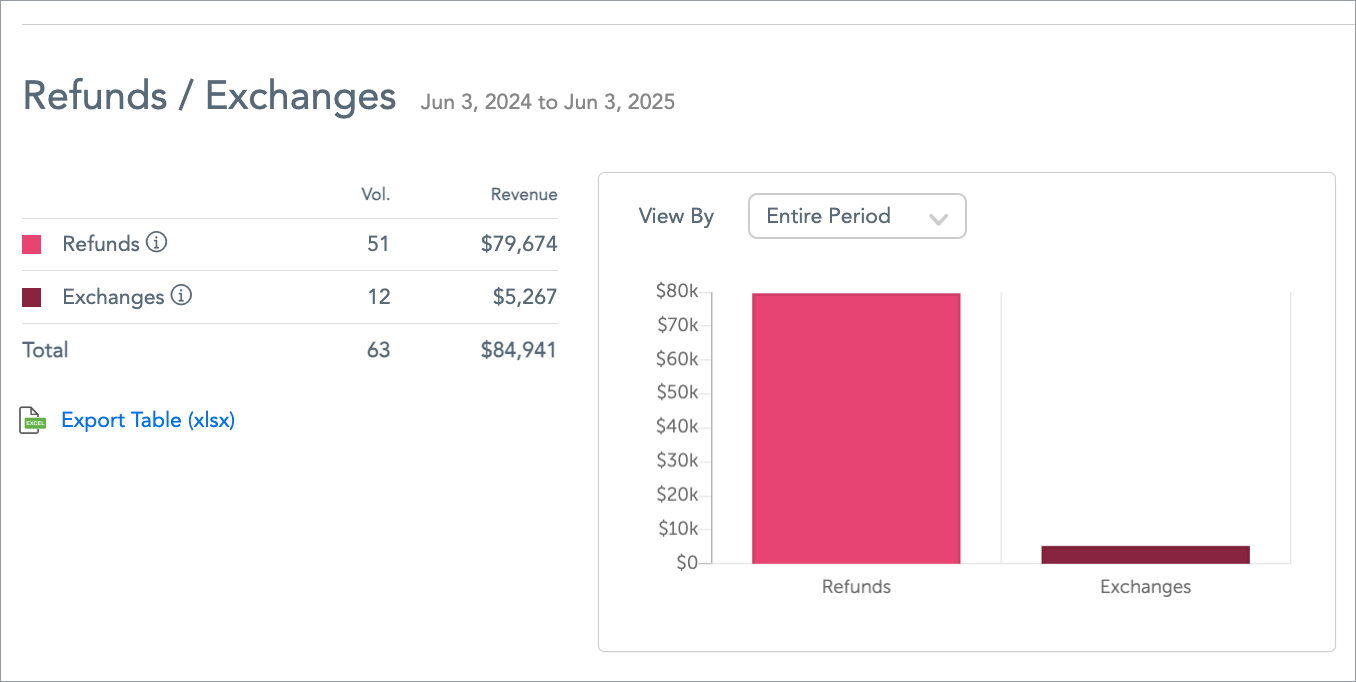This screenshot has width=1356, height=682.
Task: Click the info icon beside Exchanges
Action: point(180,296)
